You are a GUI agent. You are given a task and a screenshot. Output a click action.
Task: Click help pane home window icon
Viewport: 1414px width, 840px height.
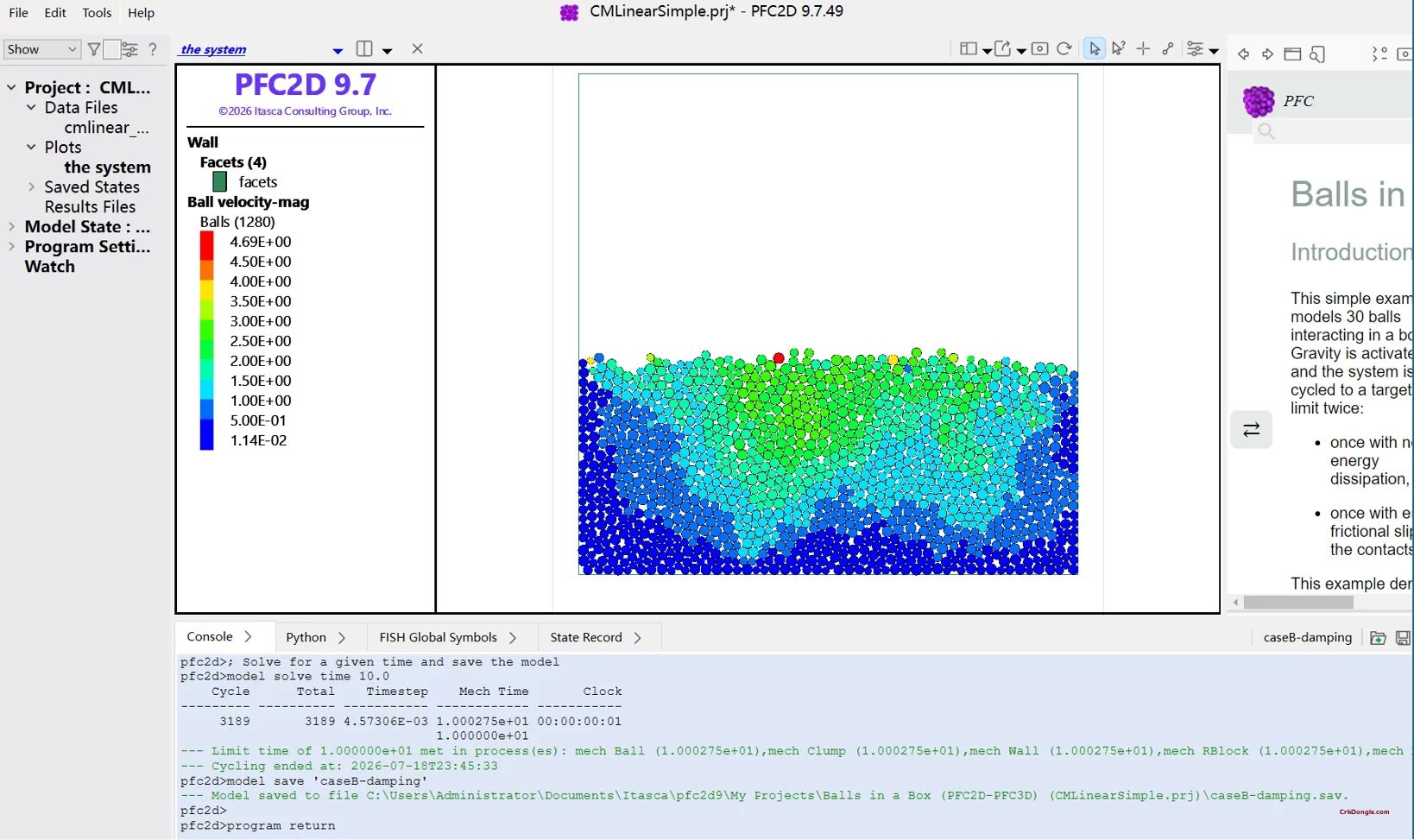(1292, 54)
